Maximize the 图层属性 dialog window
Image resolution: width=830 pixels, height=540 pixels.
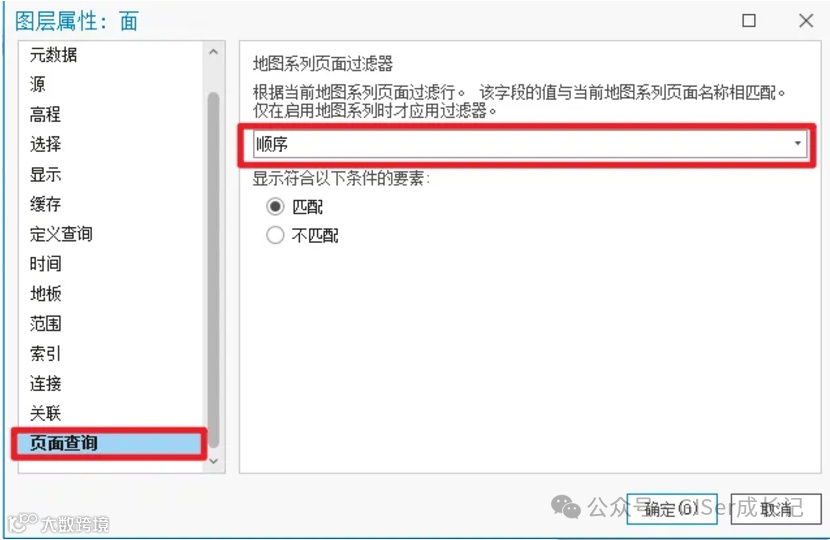click(748, 21)
